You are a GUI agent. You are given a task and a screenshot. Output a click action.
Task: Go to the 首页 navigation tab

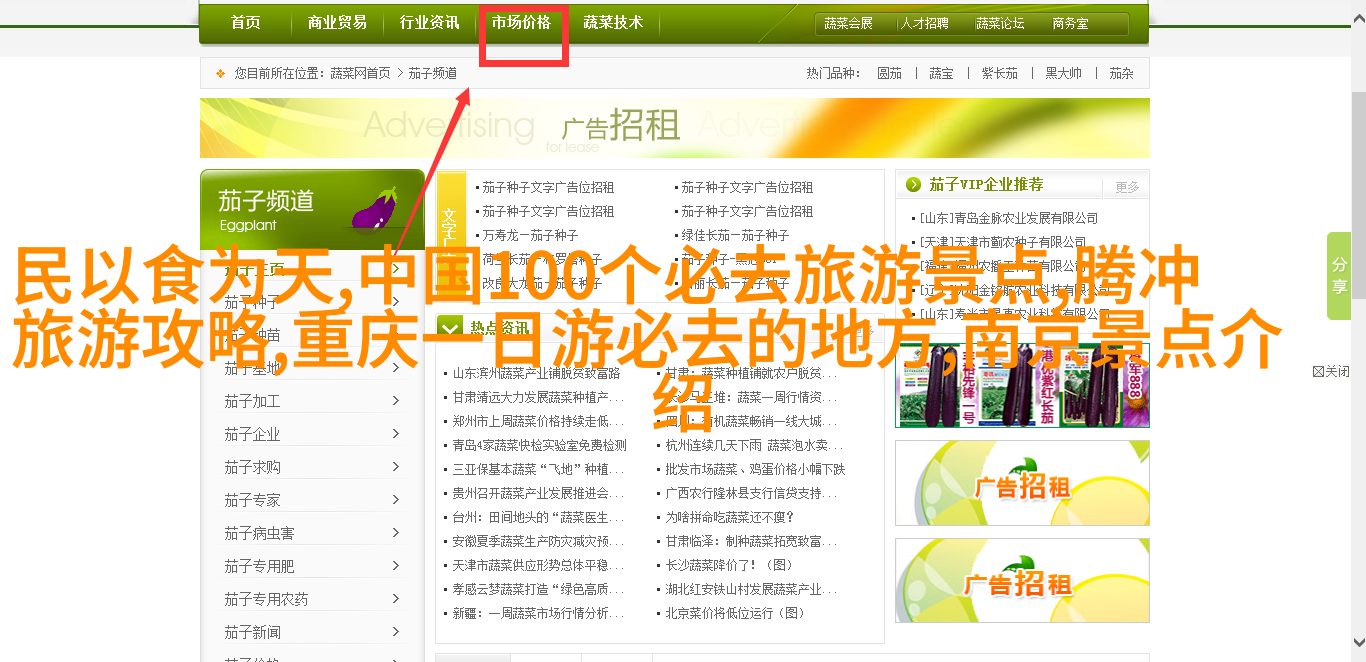pyautogui.click(x=245, y=23)
